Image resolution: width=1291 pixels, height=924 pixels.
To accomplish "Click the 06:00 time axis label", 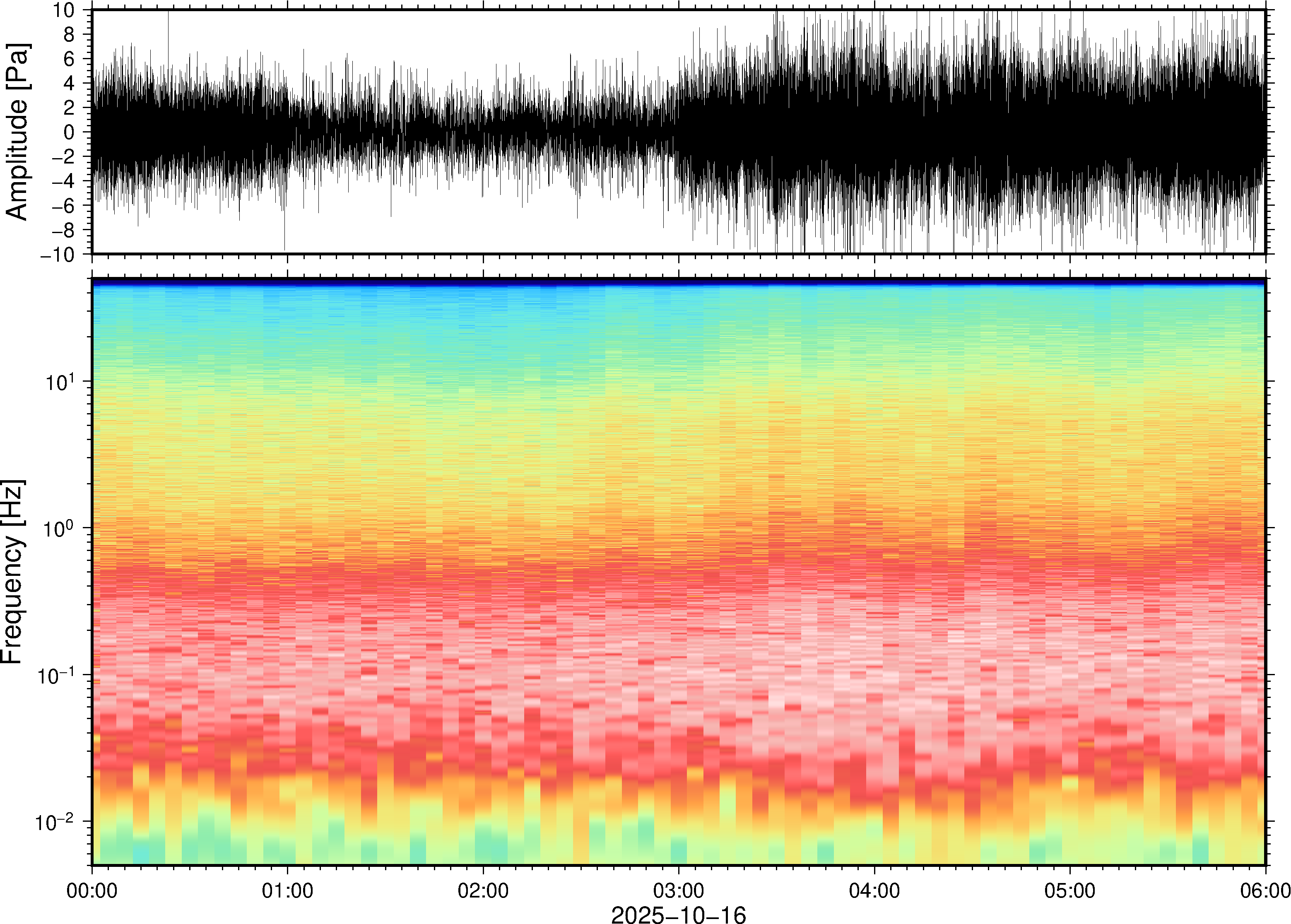I will click(1265, 890).
